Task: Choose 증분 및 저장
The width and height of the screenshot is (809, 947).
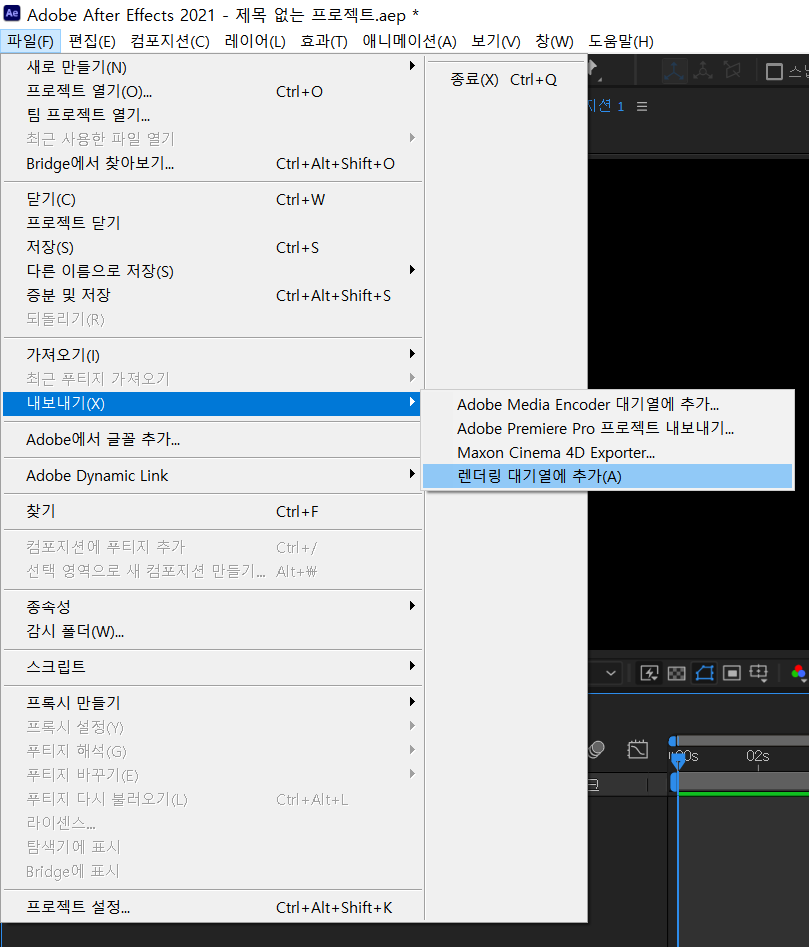Action: [213, 295]
